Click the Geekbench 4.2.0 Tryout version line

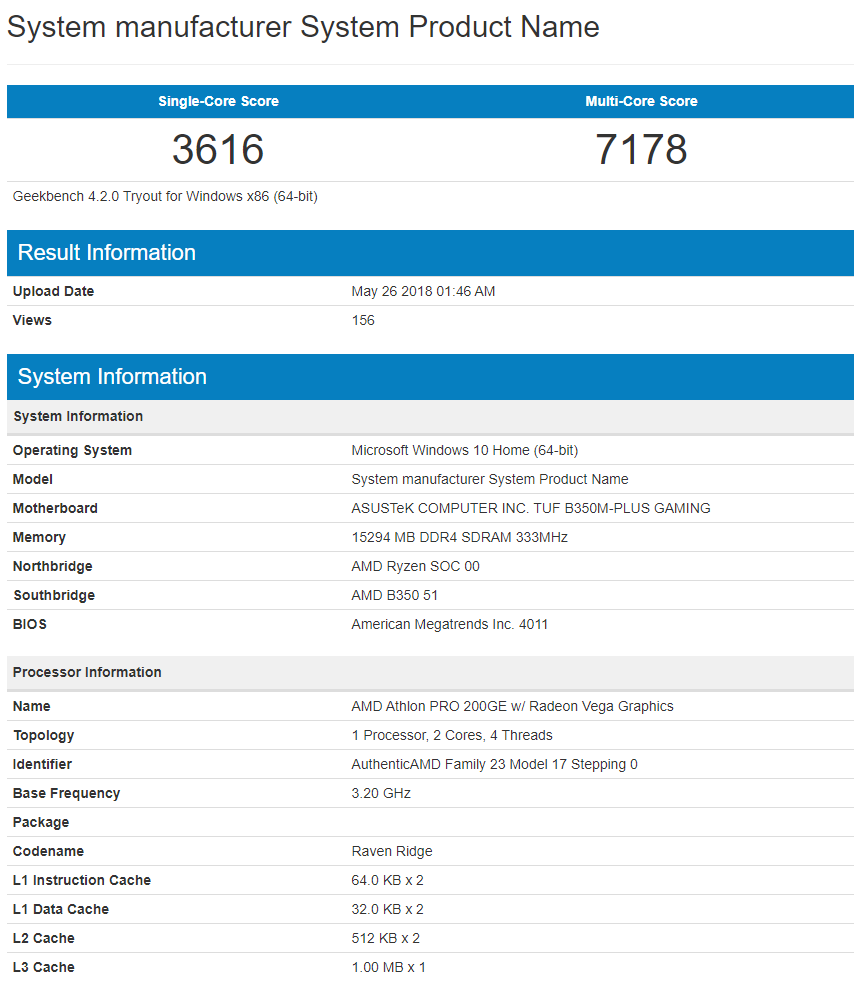(x=165, y=197)
